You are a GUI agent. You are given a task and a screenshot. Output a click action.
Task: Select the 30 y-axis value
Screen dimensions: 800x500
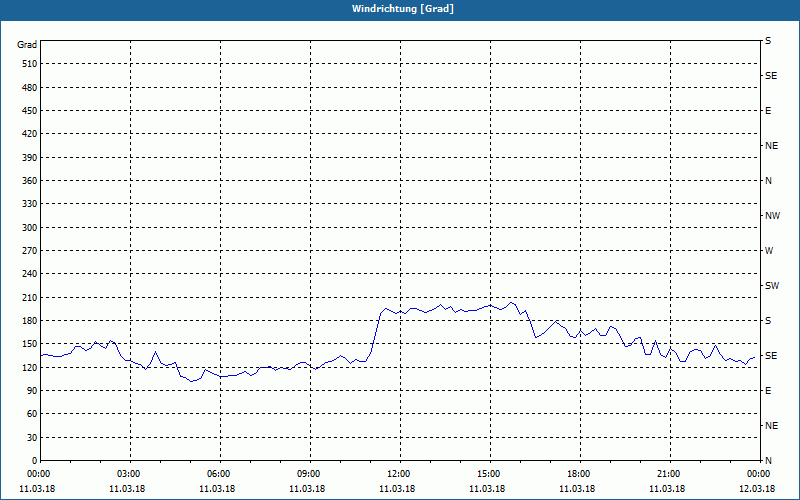[x=32, y=437]
